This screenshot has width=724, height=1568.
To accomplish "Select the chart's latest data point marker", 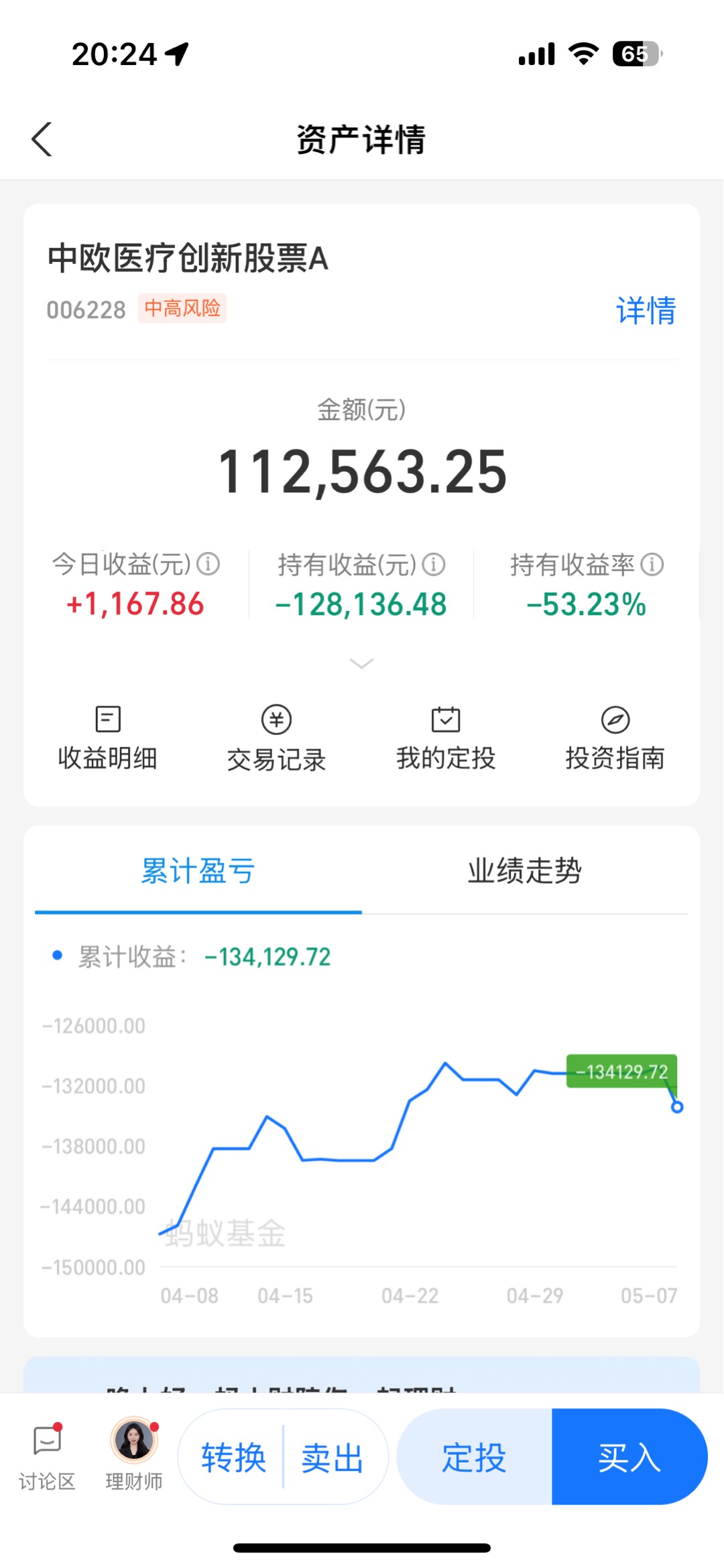I will click(x=677, y=1107).
